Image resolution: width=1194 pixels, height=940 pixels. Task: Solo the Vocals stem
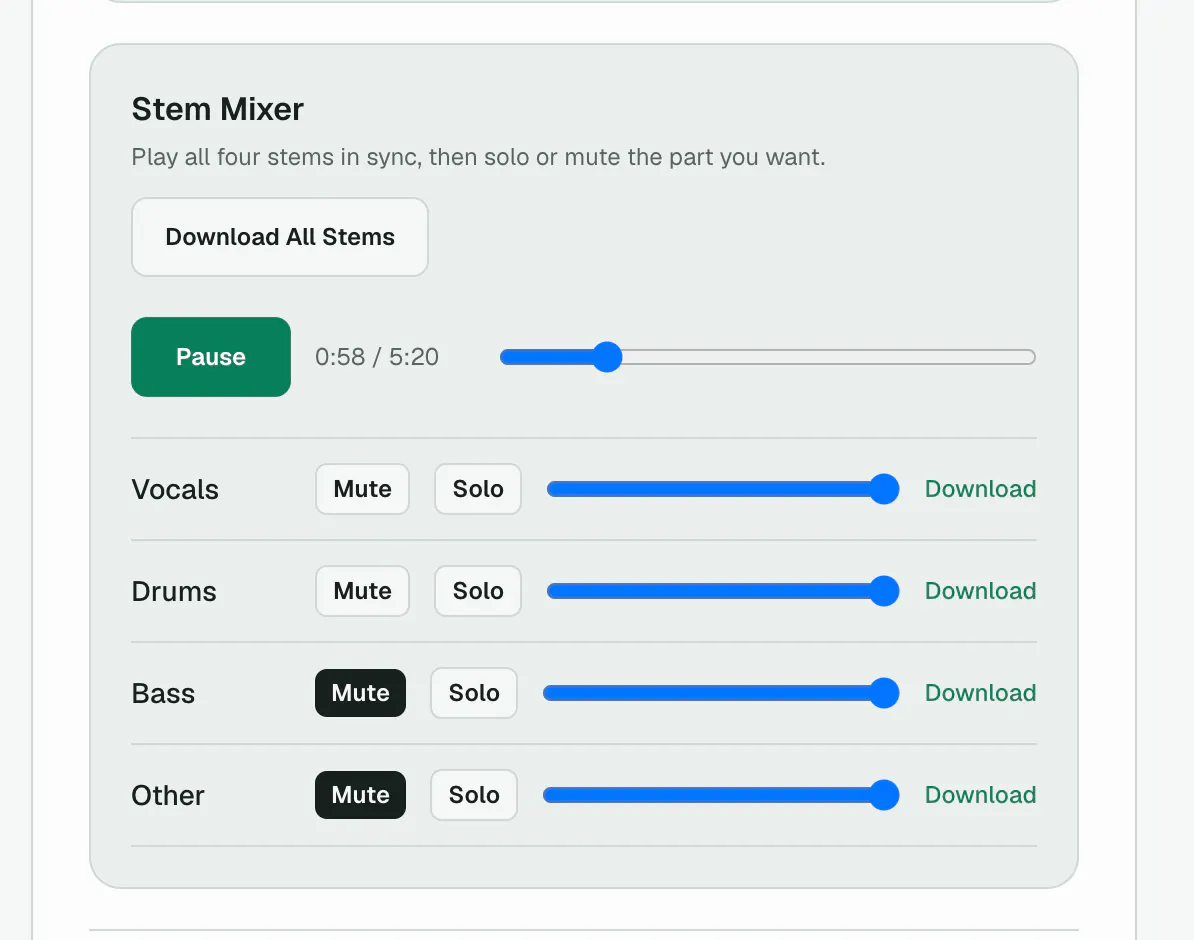coord(478,489)
